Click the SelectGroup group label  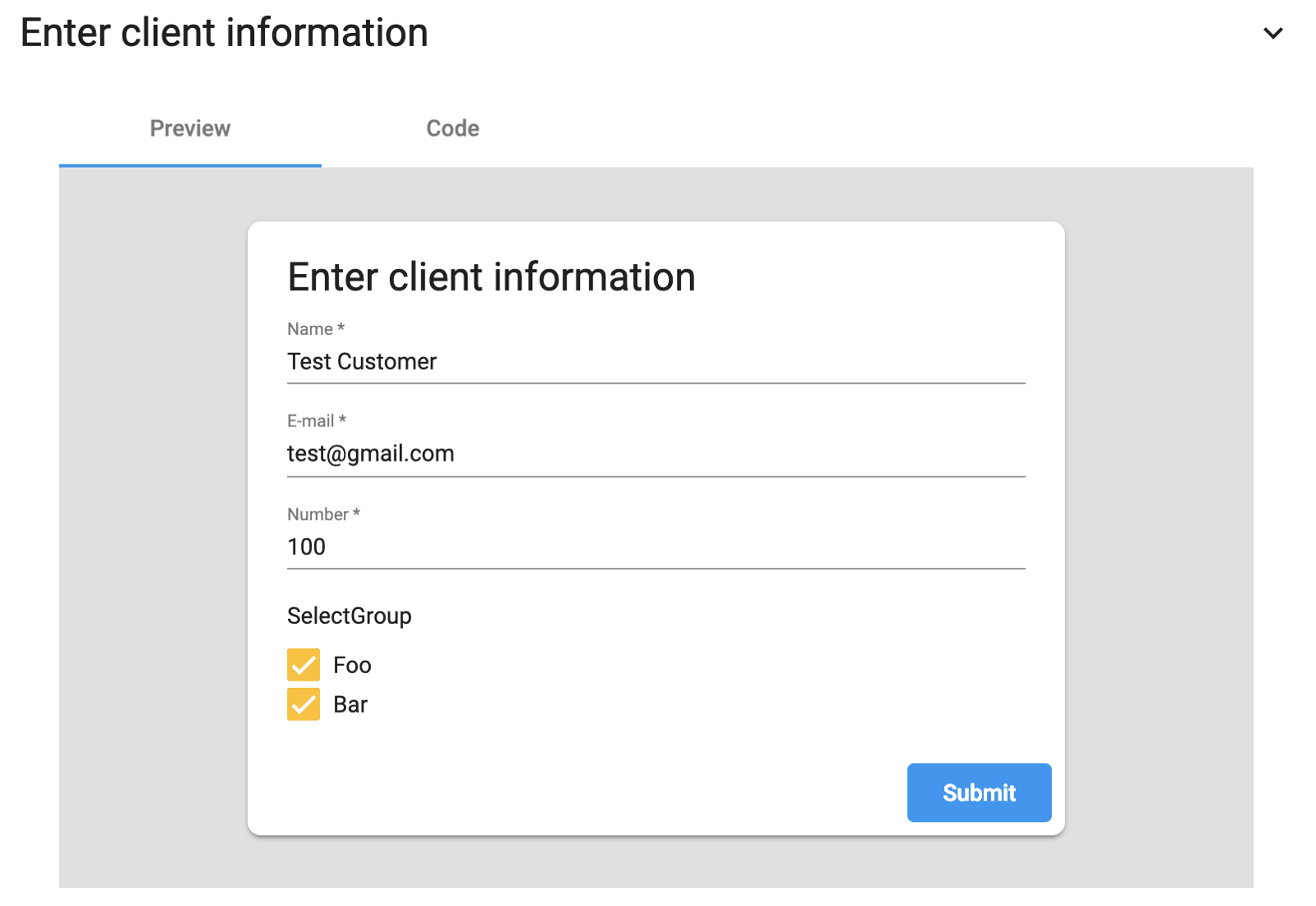[349, 616]
